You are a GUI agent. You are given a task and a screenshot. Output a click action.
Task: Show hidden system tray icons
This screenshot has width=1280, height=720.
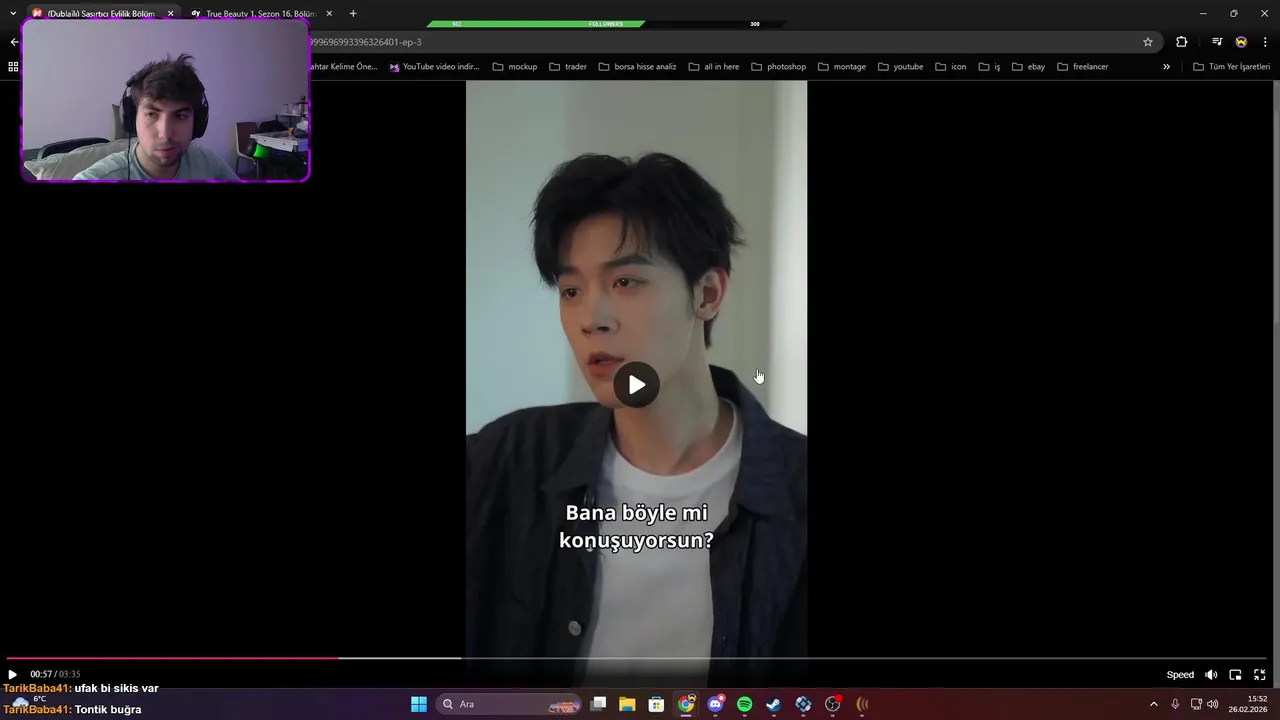click(x=1153, y=704)
